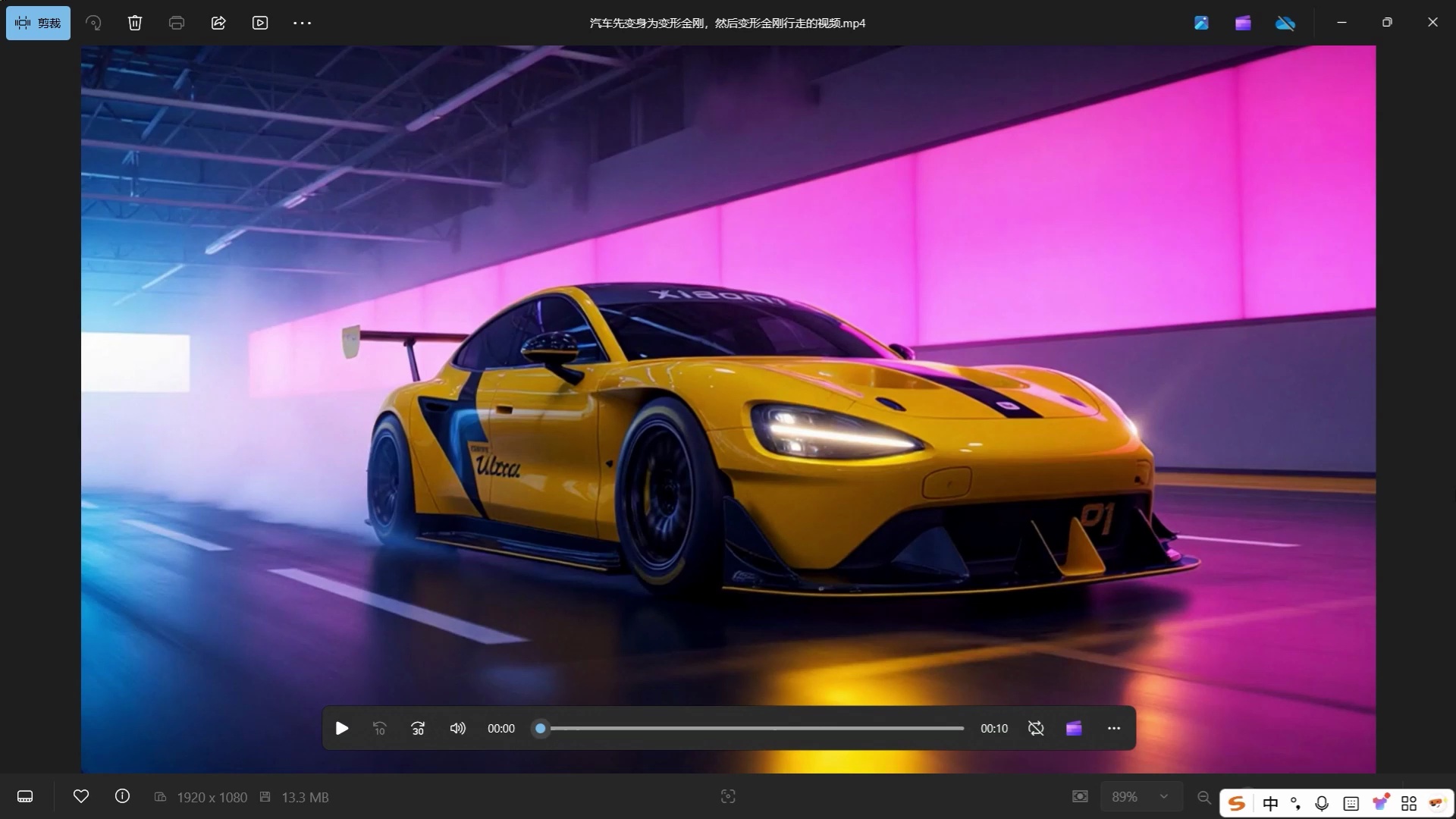Mute the video volume
Viewport: 1456px width, 819px height.
click(x=457, y=729)
